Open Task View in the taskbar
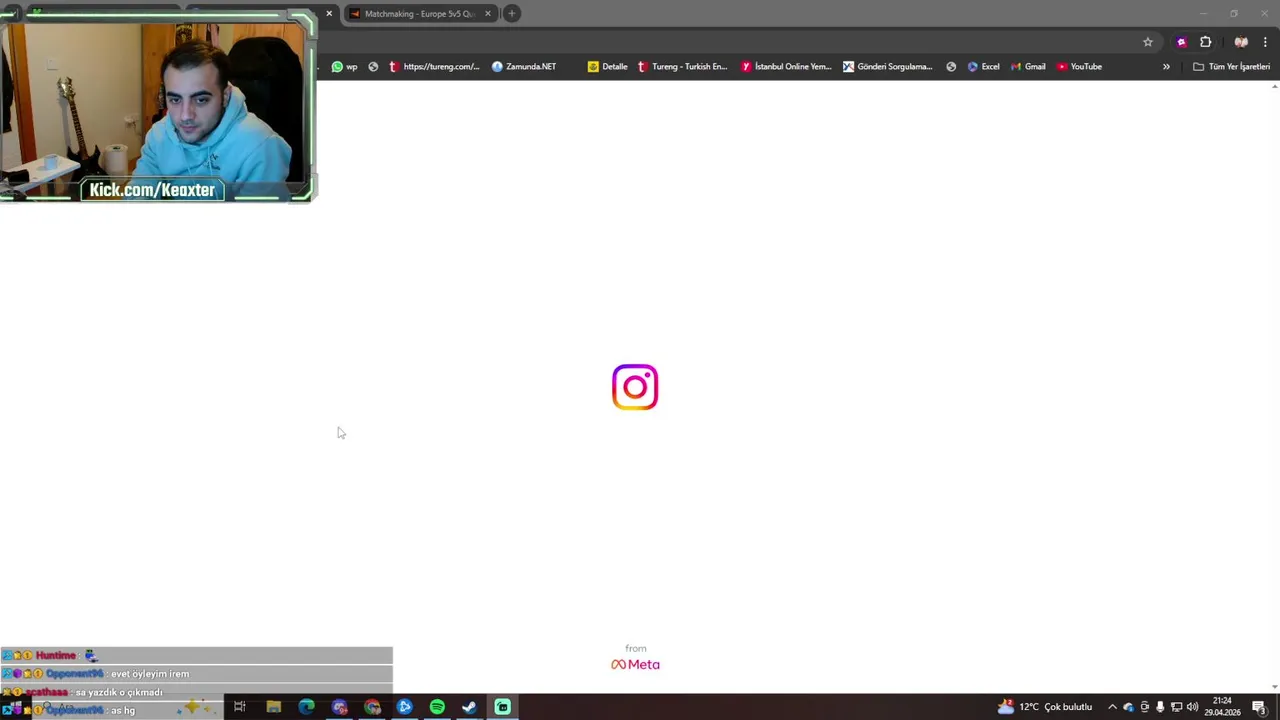 click(239, 707)
